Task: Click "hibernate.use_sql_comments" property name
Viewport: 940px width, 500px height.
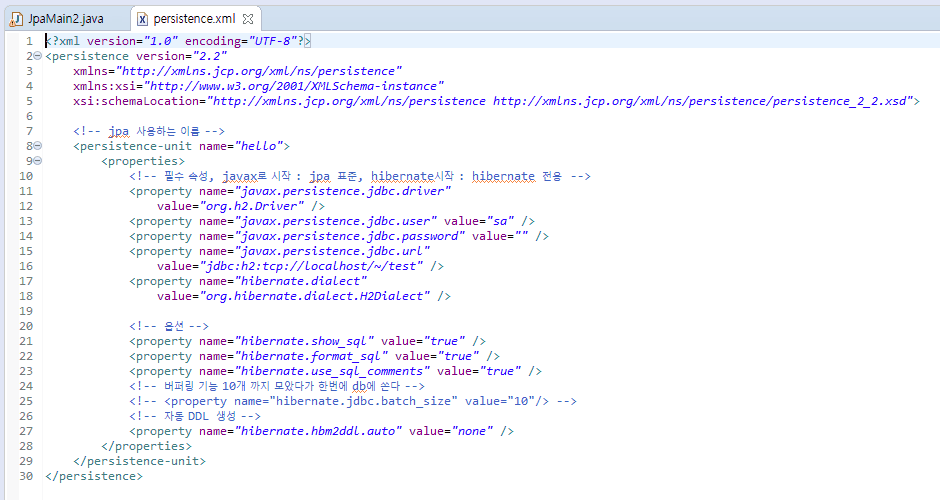Action: pyautogui.click(x=333, y=371)
